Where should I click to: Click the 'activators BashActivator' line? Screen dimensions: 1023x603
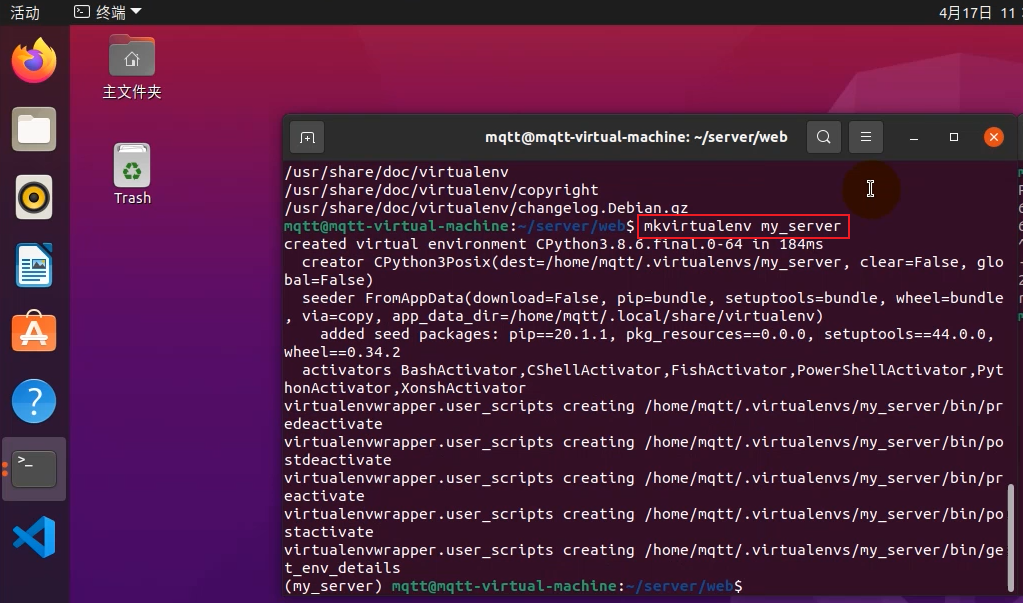652,370
